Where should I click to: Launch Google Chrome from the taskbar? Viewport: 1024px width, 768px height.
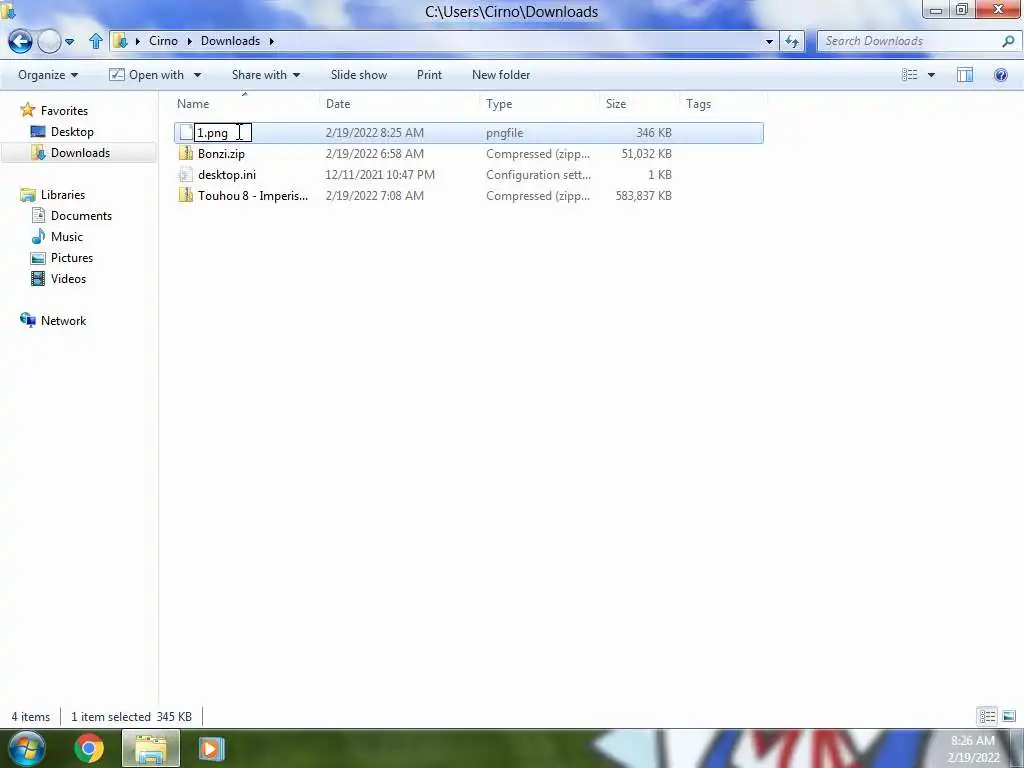coord(88,748)
